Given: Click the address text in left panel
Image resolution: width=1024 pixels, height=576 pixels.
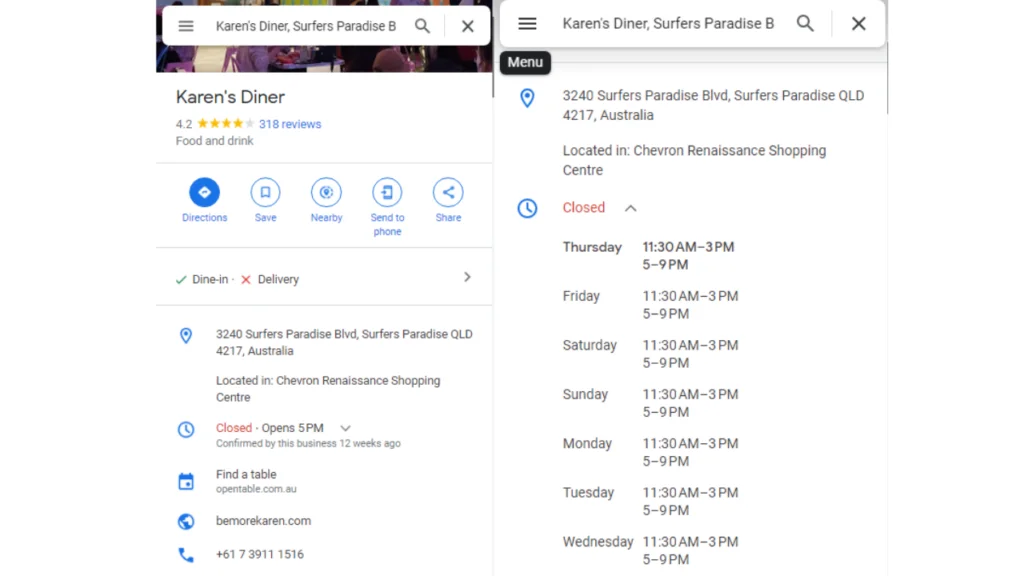Looking at the screenshot, I should [x=344, y=342].
